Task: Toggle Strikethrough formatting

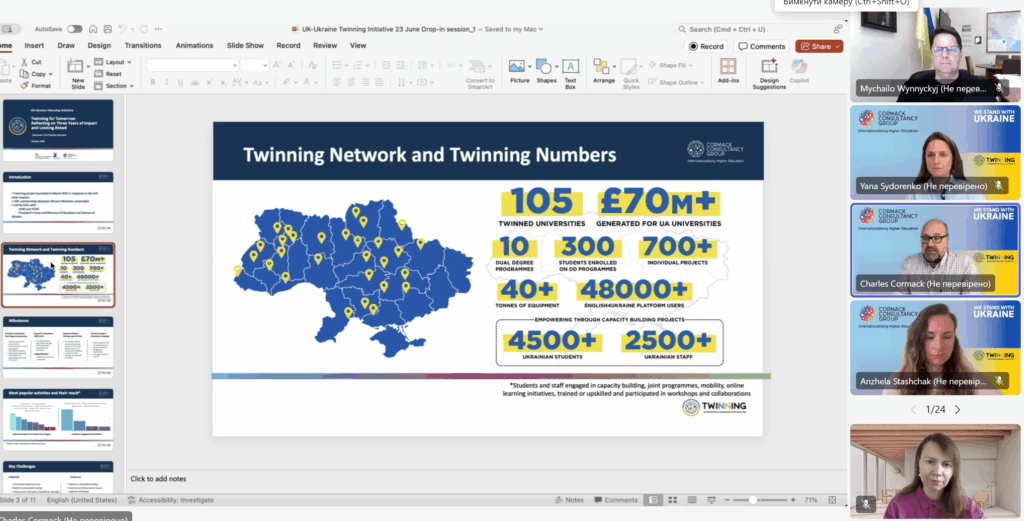Action: coord(194,82)
